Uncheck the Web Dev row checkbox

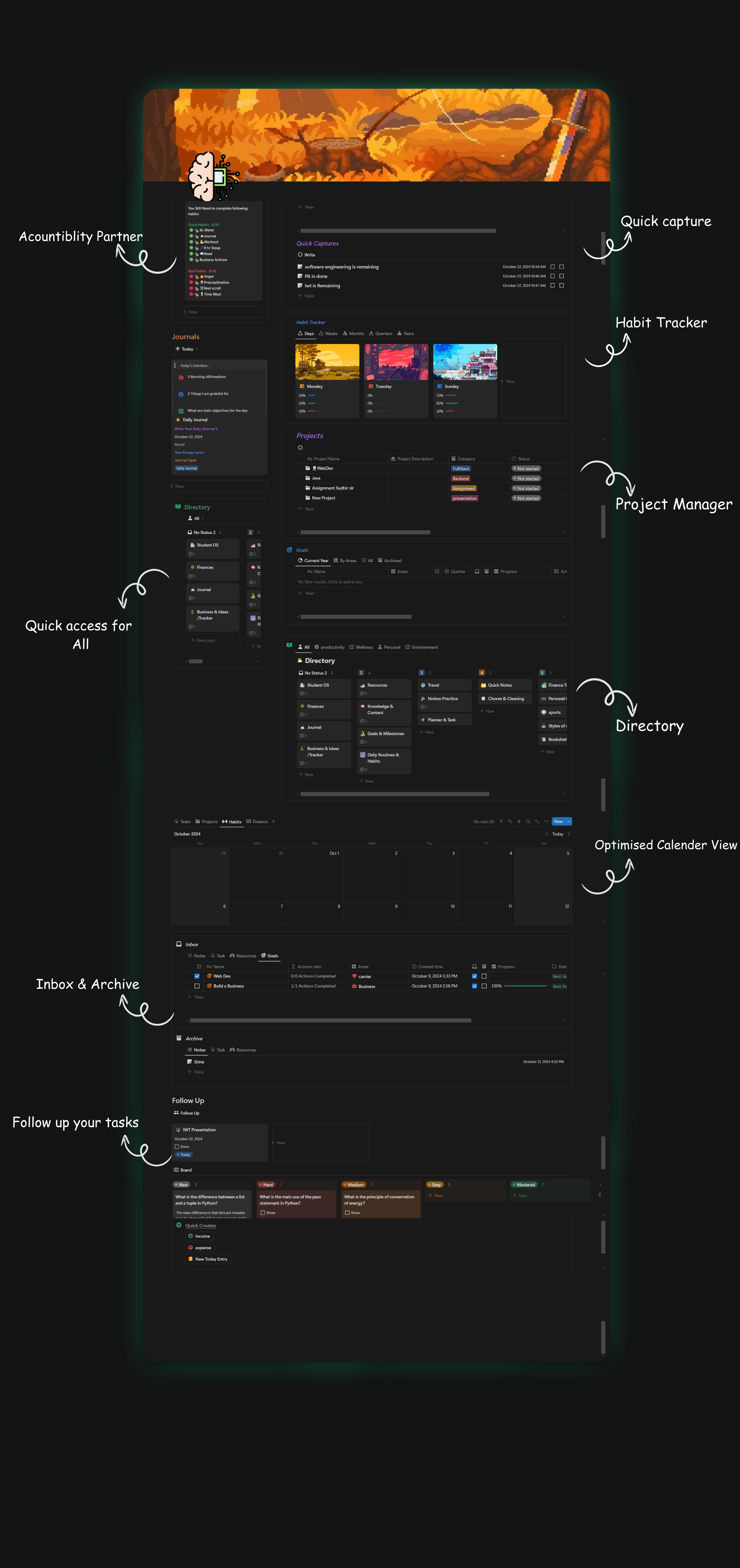click(197, 976)
